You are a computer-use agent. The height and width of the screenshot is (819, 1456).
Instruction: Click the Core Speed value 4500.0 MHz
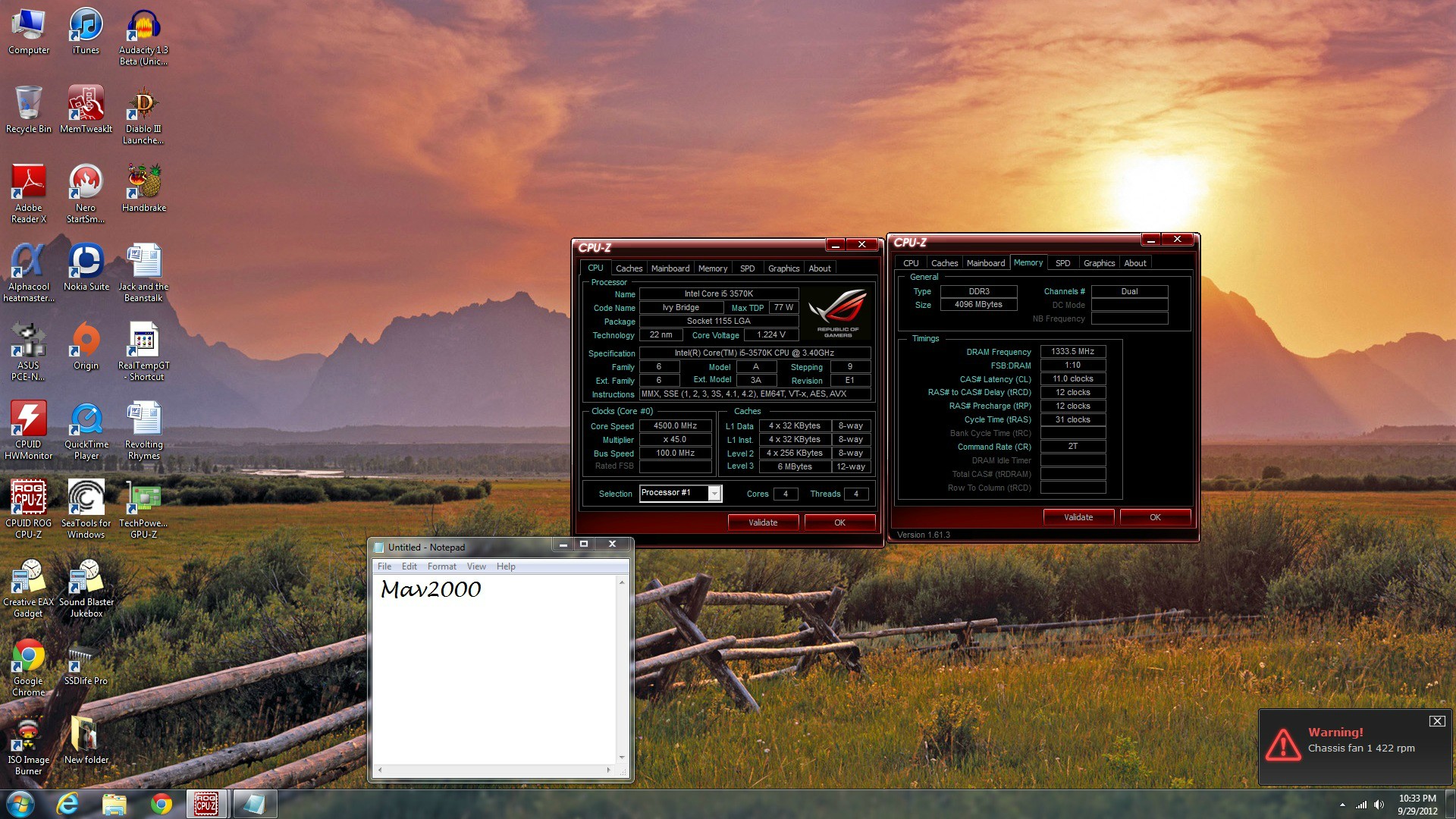675,426
